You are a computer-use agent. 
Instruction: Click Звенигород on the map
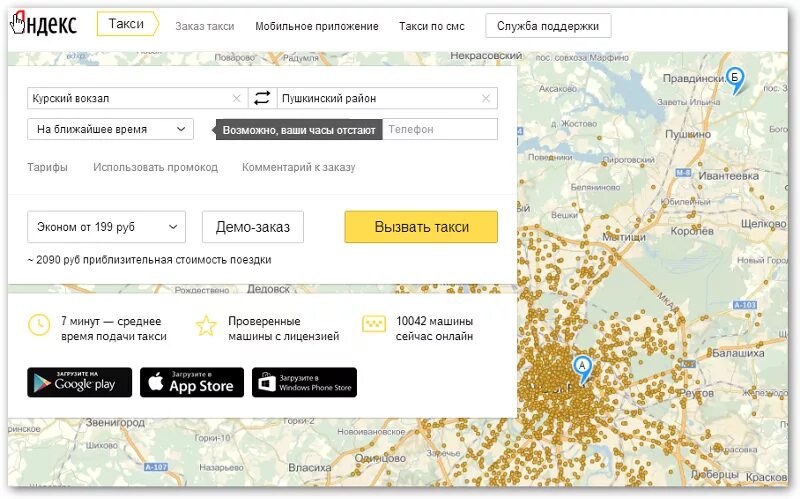[115, 422]
